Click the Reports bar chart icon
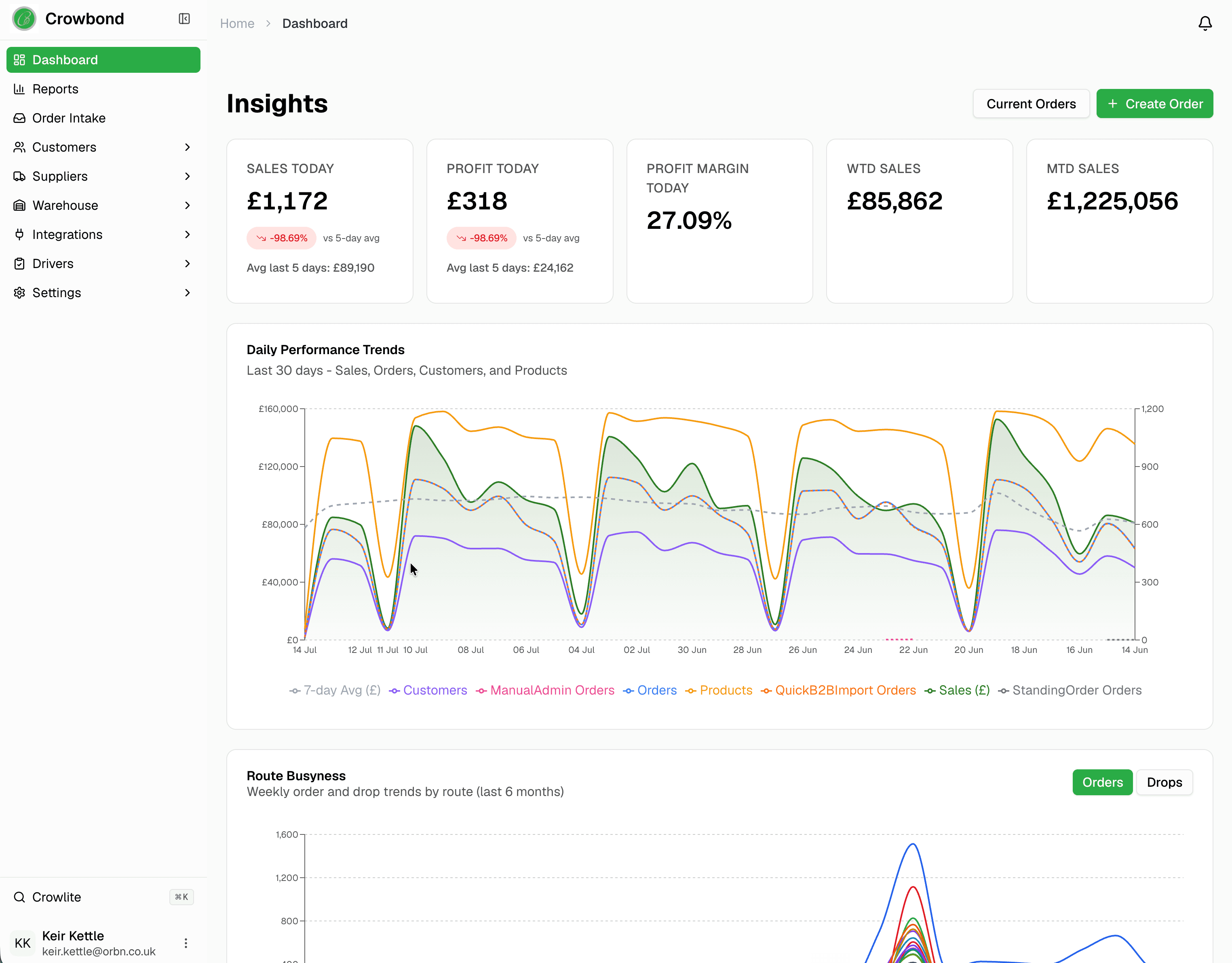 19,89
